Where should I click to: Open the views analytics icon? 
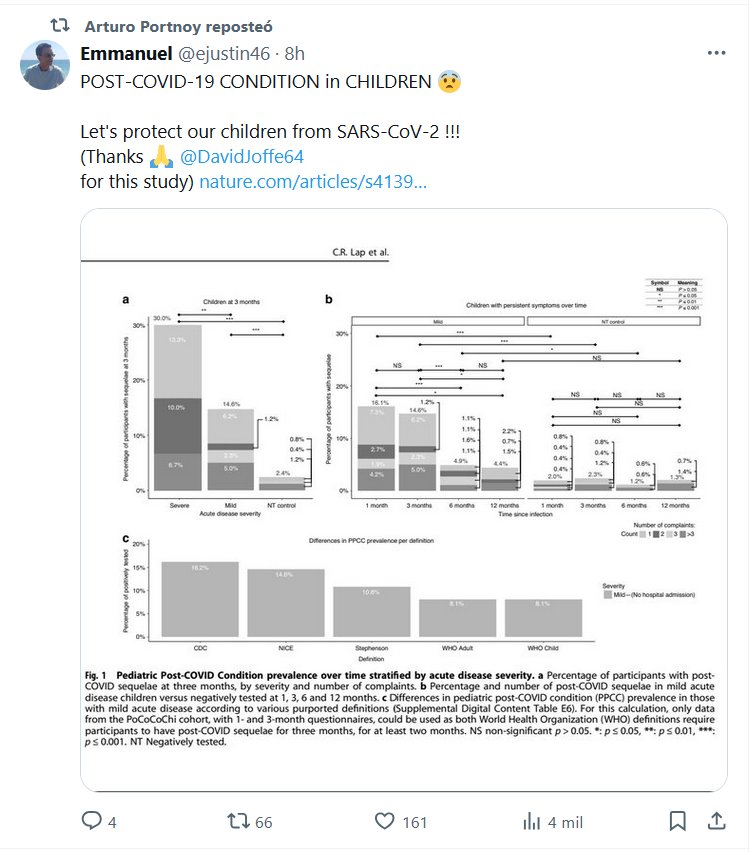point(531,821)
